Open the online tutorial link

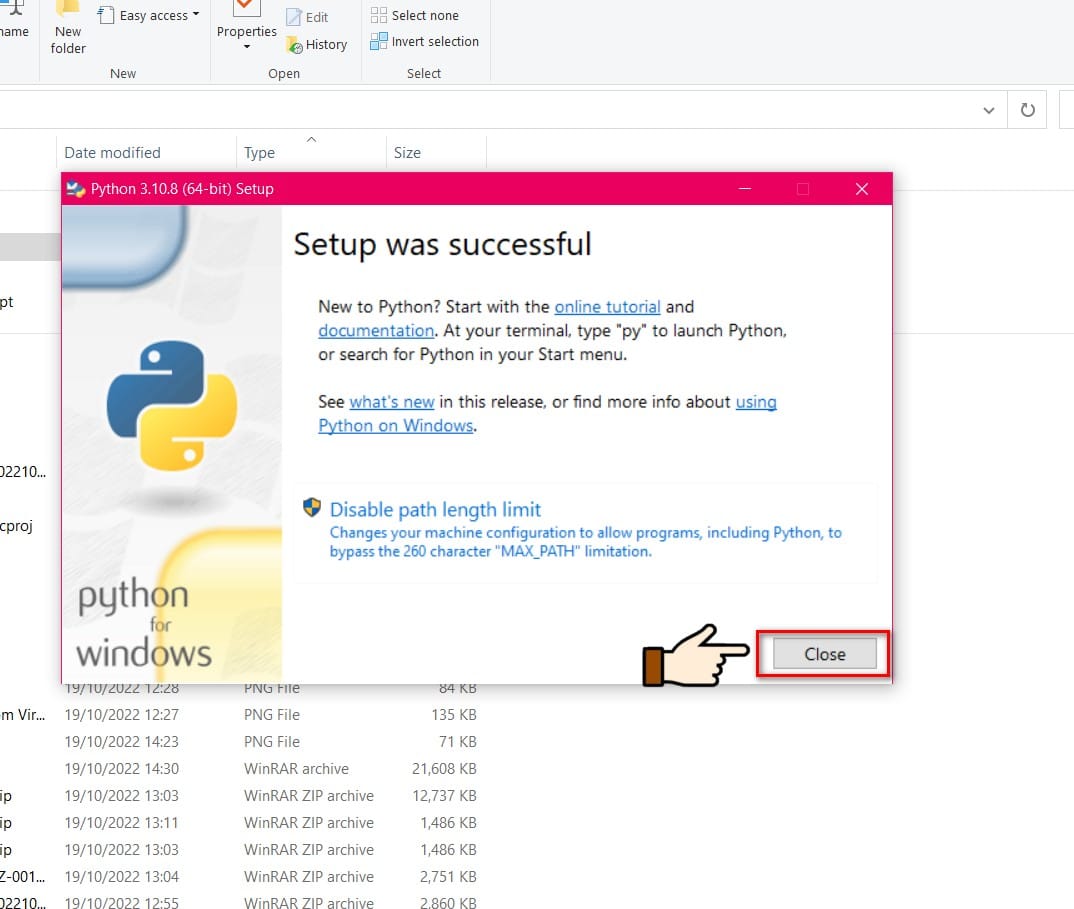pos(607,307)
